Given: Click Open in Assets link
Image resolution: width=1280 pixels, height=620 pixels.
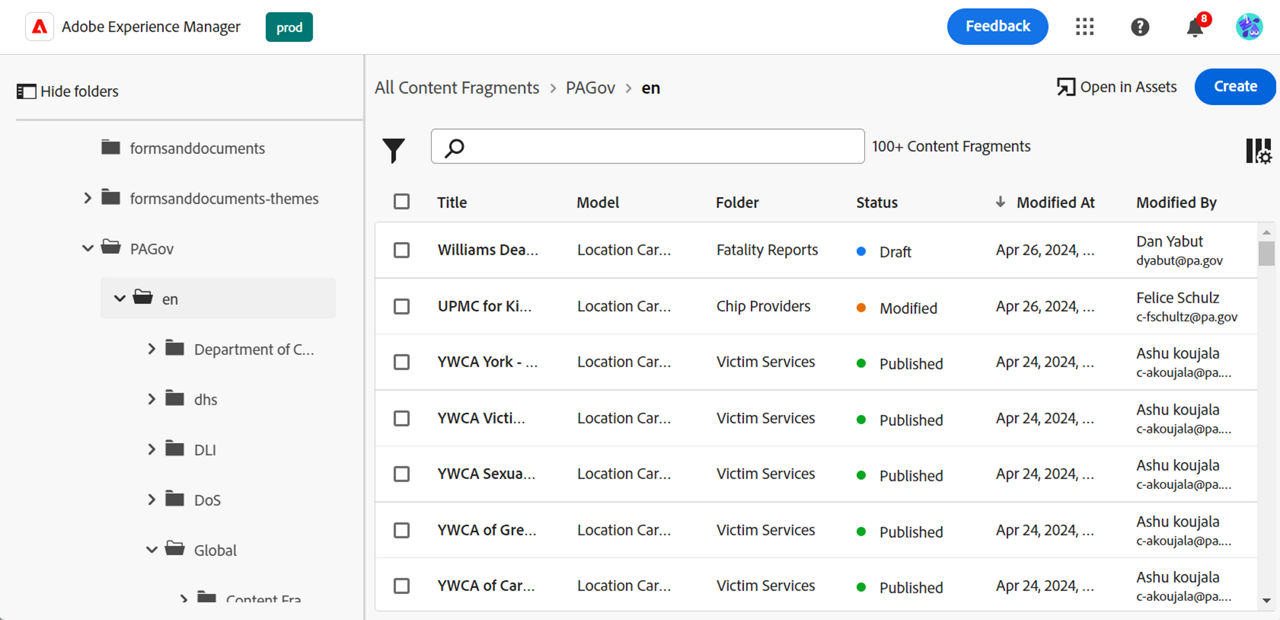Looking at the screenshot, I should 1117,87.
